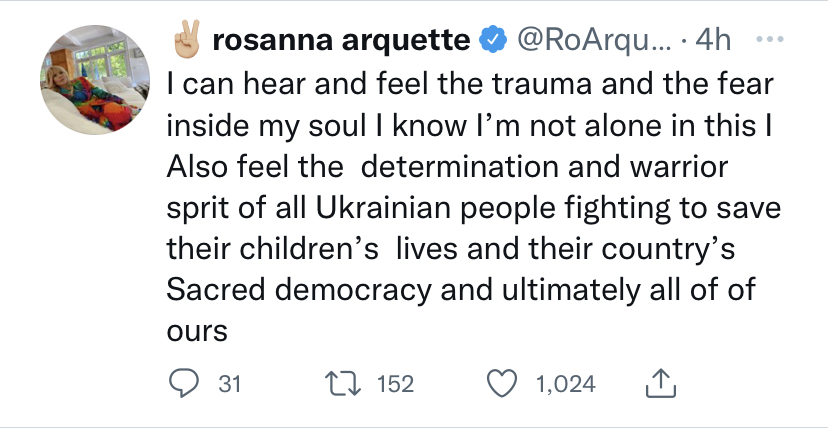Click the retweet count 152
Image resolution: width=828 pixels, height=437 pixels.
point(395,384)
